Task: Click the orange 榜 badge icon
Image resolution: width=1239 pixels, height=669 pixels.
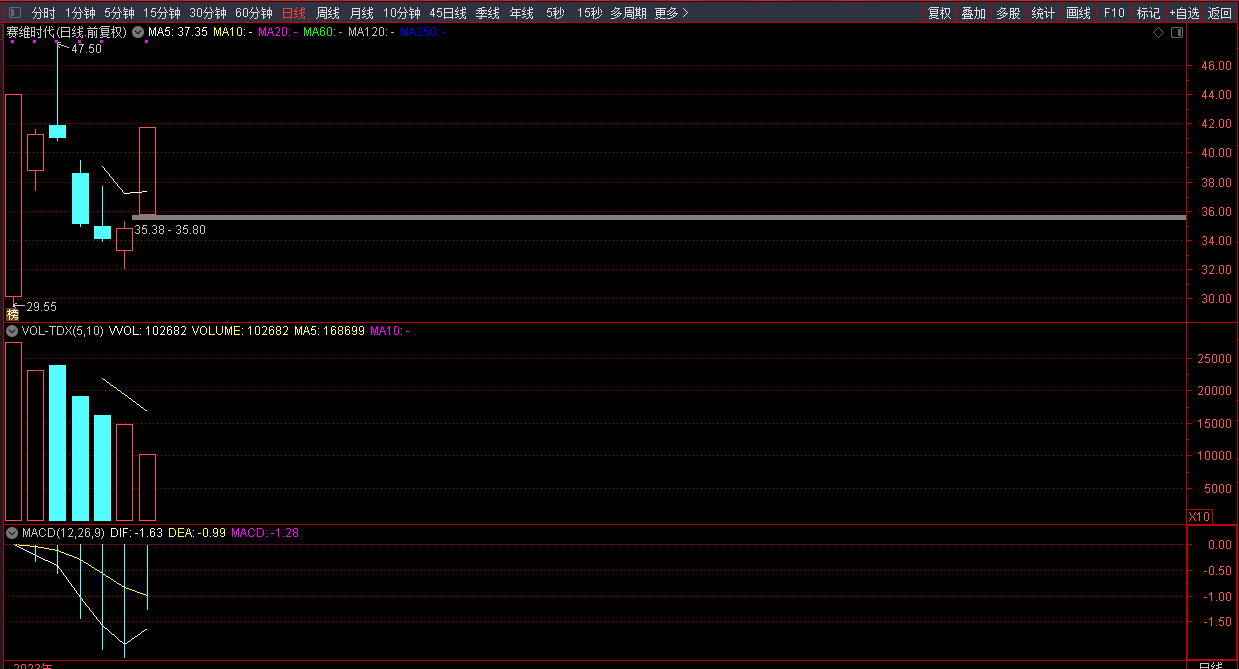Action: point(13,314)
